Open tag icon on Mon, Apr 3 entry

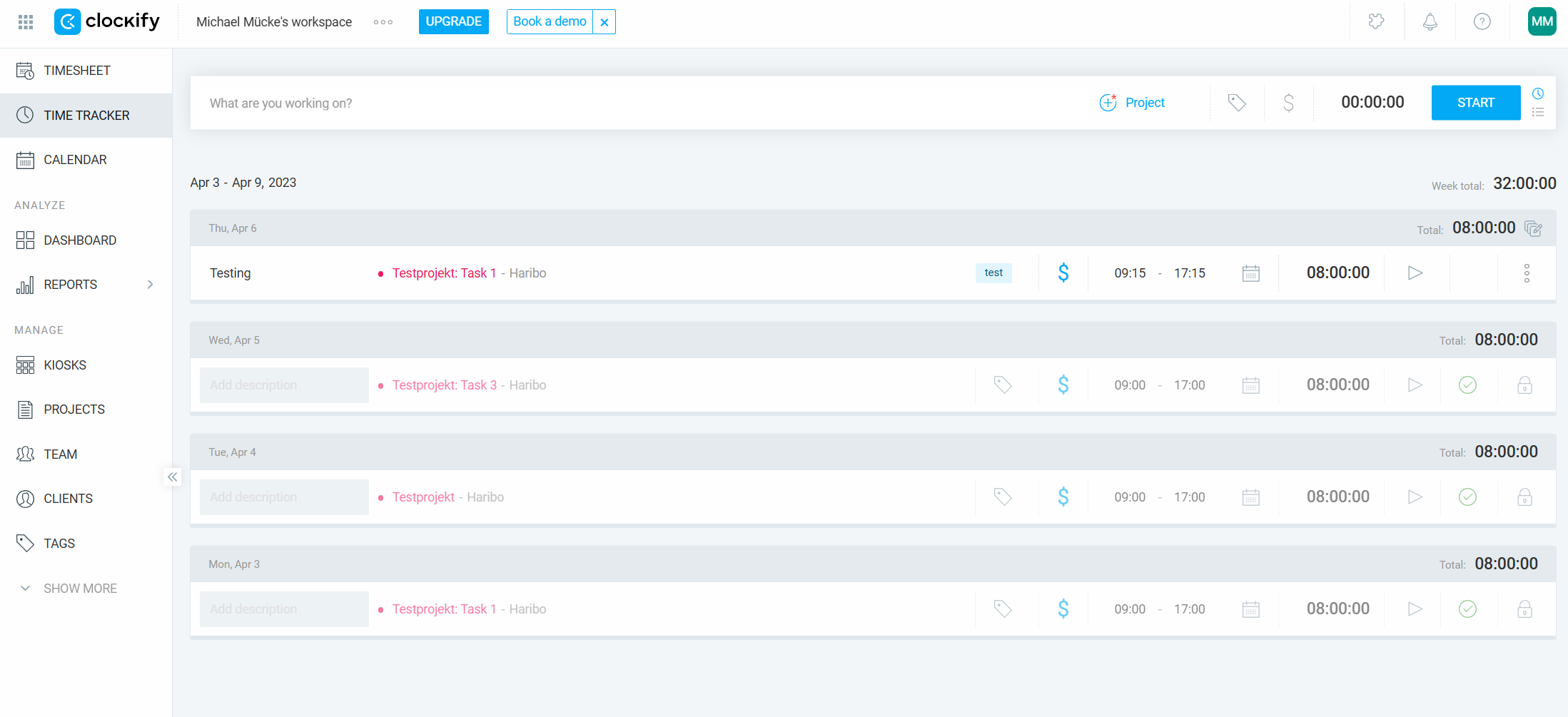click(x=1003, y=609)
